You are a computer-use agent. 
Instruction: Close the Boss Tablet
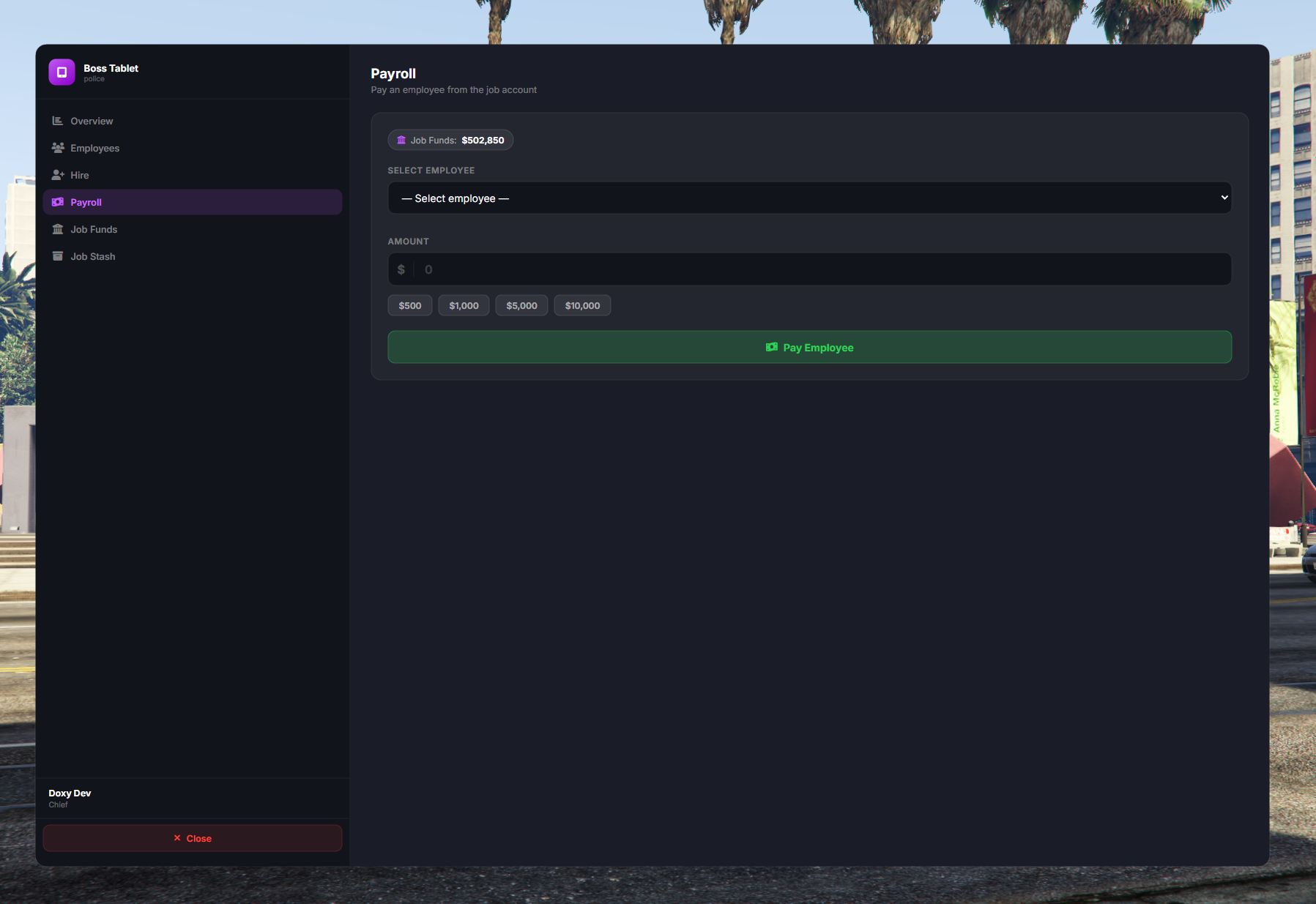click(193, 838)
